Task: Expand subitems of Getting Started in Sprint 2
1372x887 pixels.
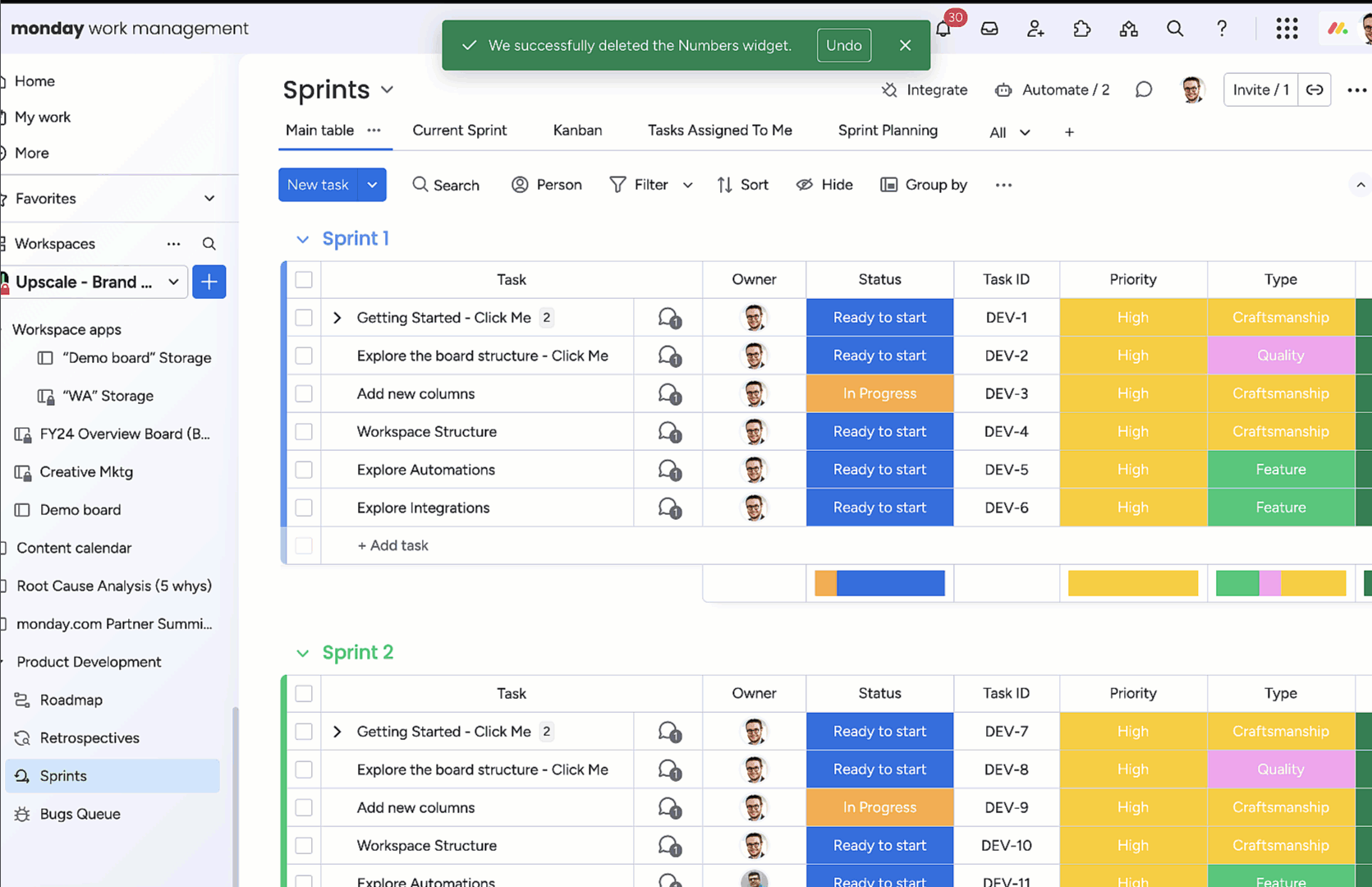Action: point(337,732)
